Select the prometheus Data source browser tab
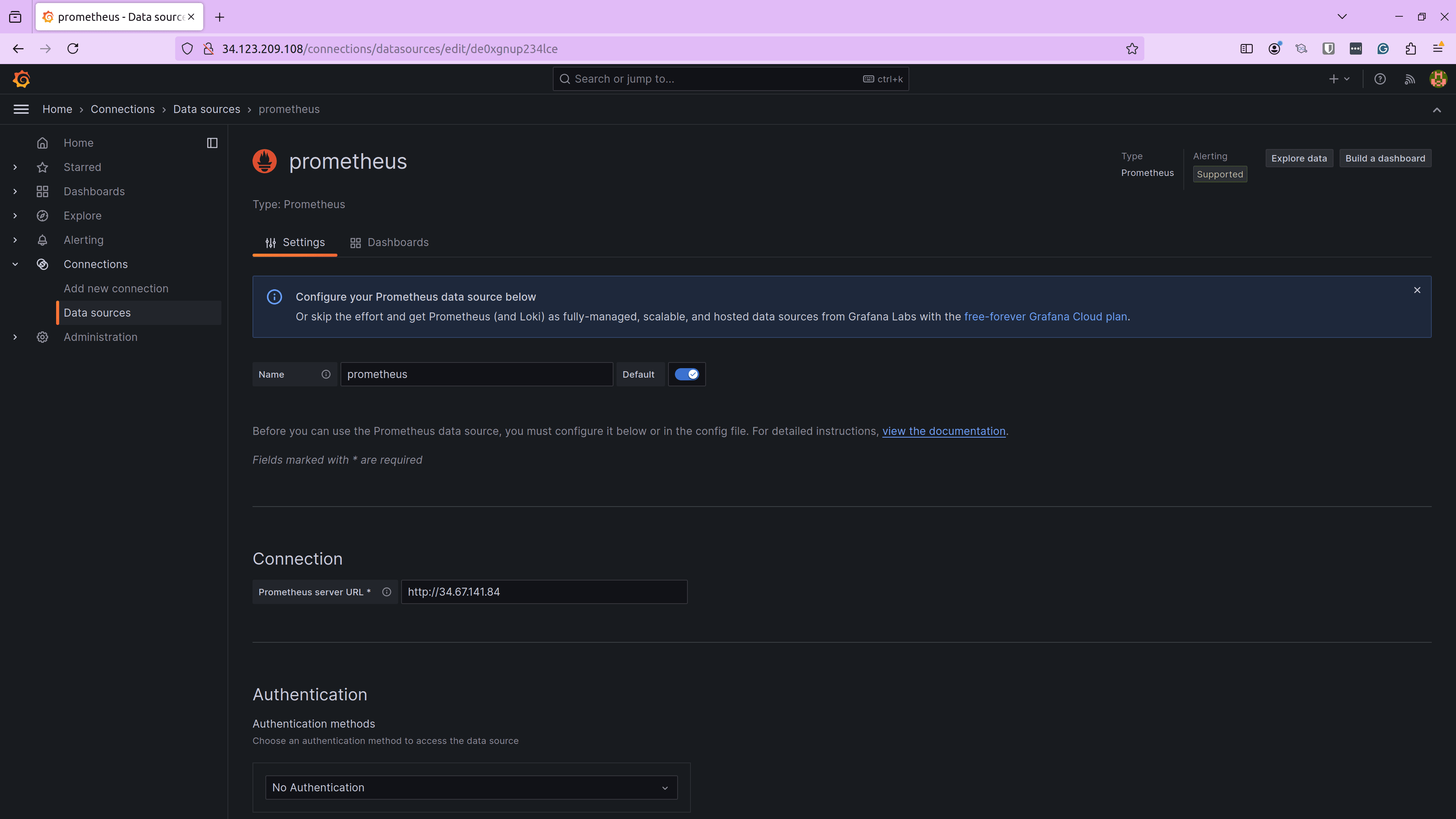This screenshot has height=819, width=1456. coord(120,17)
